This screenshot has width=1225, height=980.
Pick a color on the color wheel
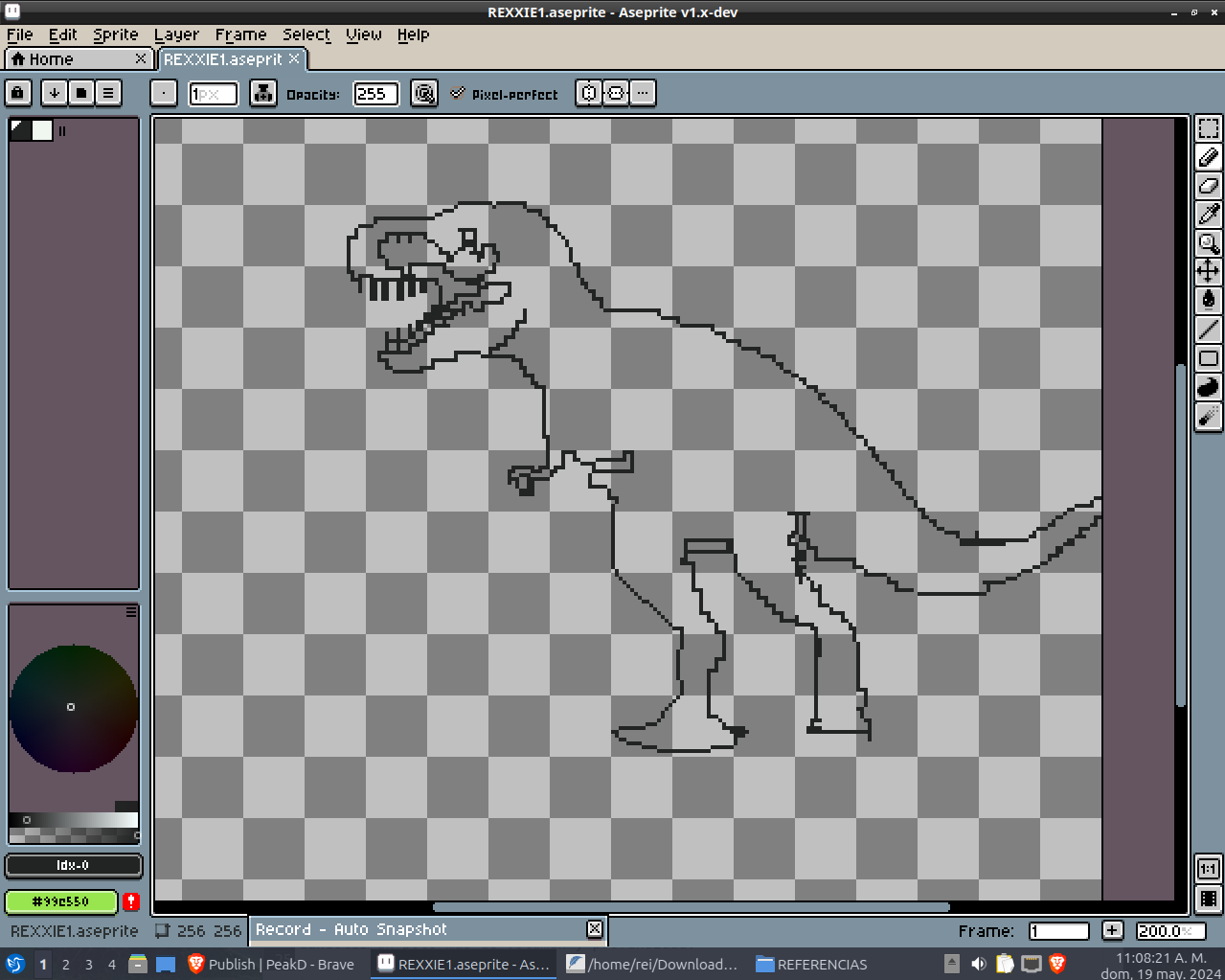point(73,708)
